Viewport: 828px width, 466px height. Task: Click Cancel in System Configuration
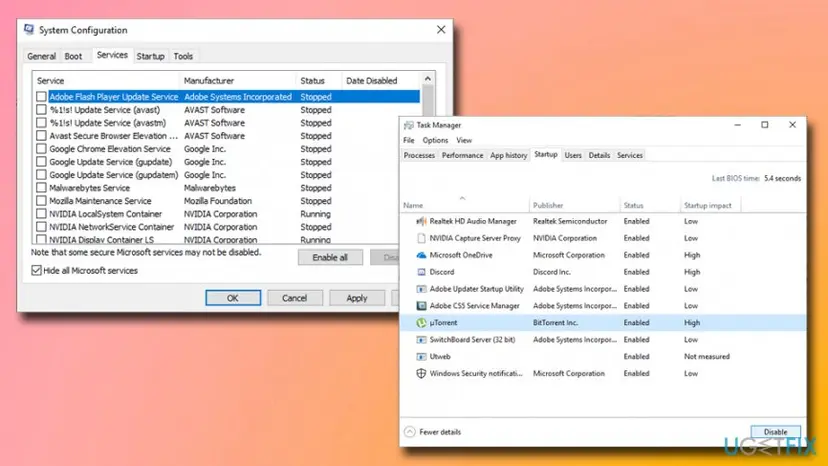point(294,298)
